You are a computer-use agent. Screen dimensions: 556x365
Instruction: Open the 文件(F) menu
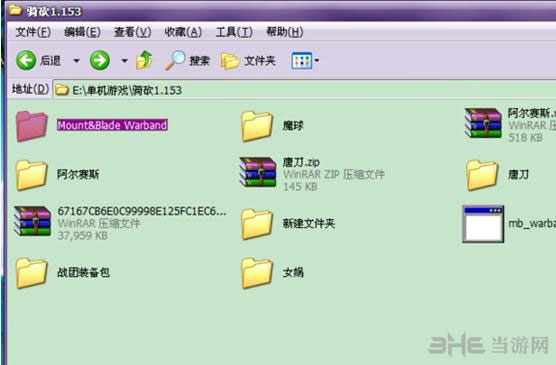[33, 32]
